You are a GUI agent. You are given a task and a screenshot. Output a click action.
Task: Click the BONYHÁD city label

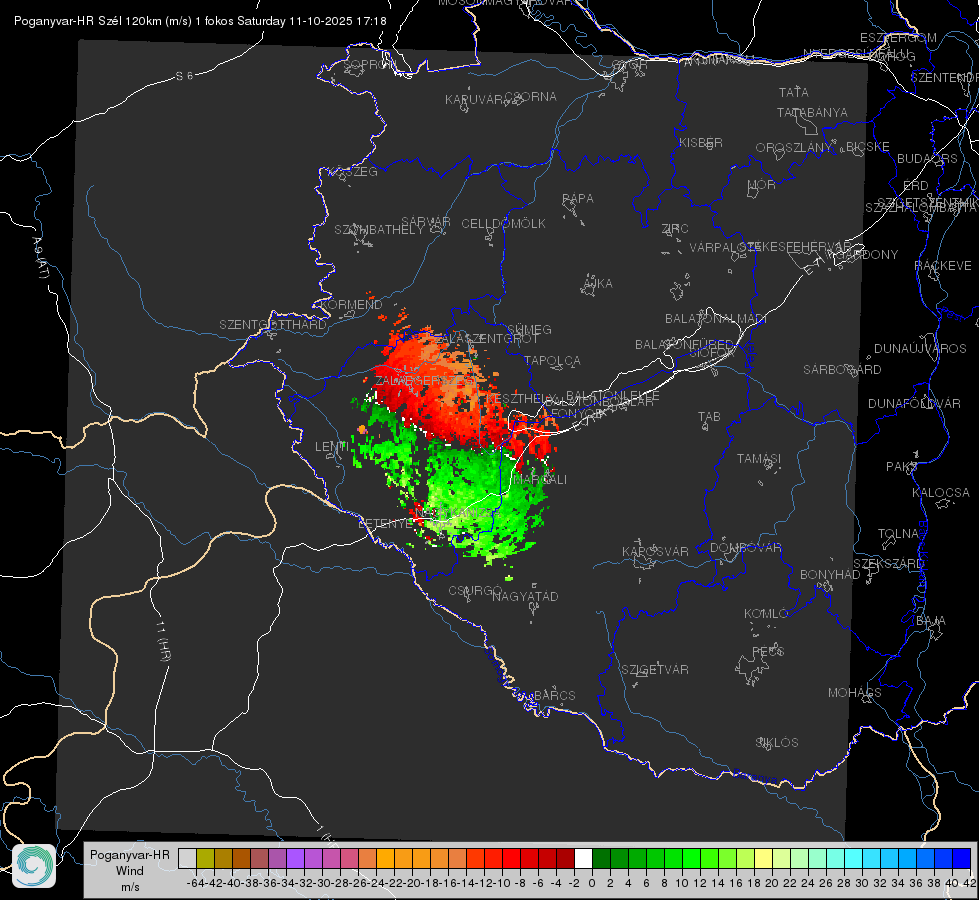[x=830, y=575]
